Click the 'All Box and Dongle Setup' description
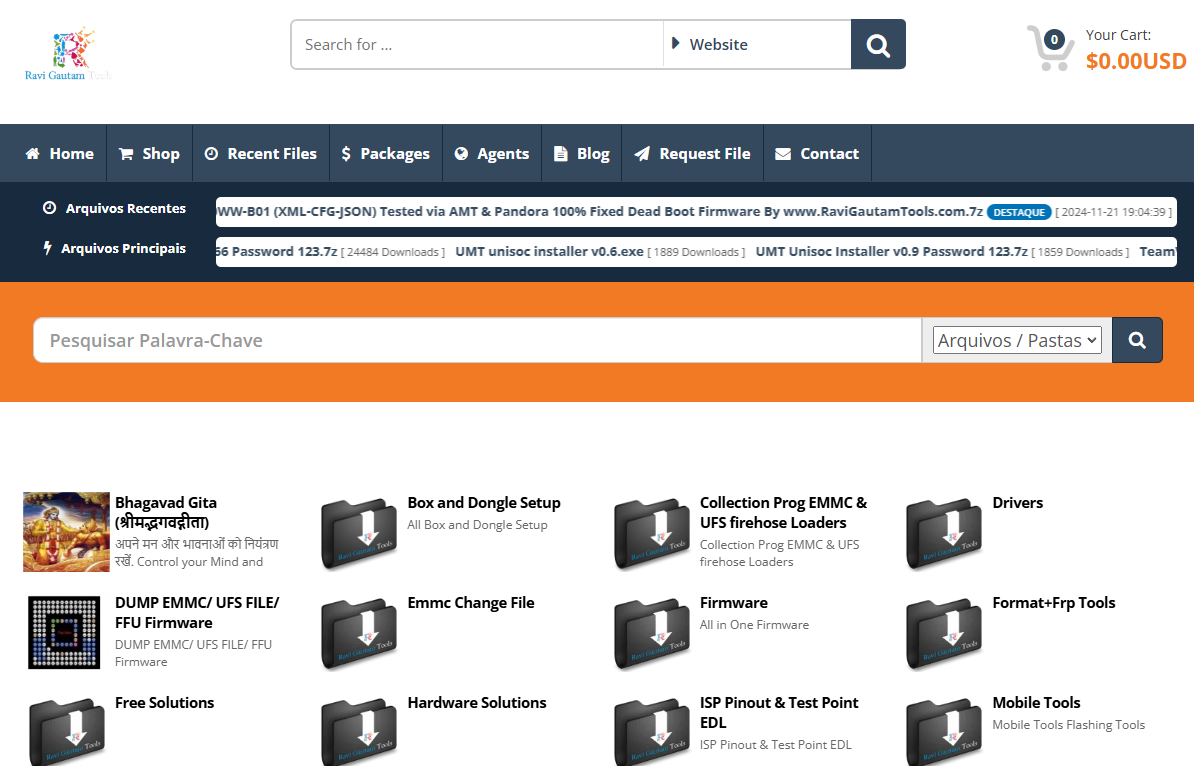This screenshot has height=766, width=1194. (x=477, y=525)
